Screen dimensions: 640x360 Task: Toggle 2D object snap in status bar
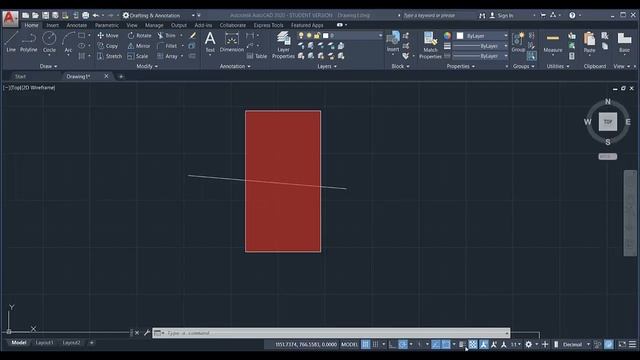[446, 344]
